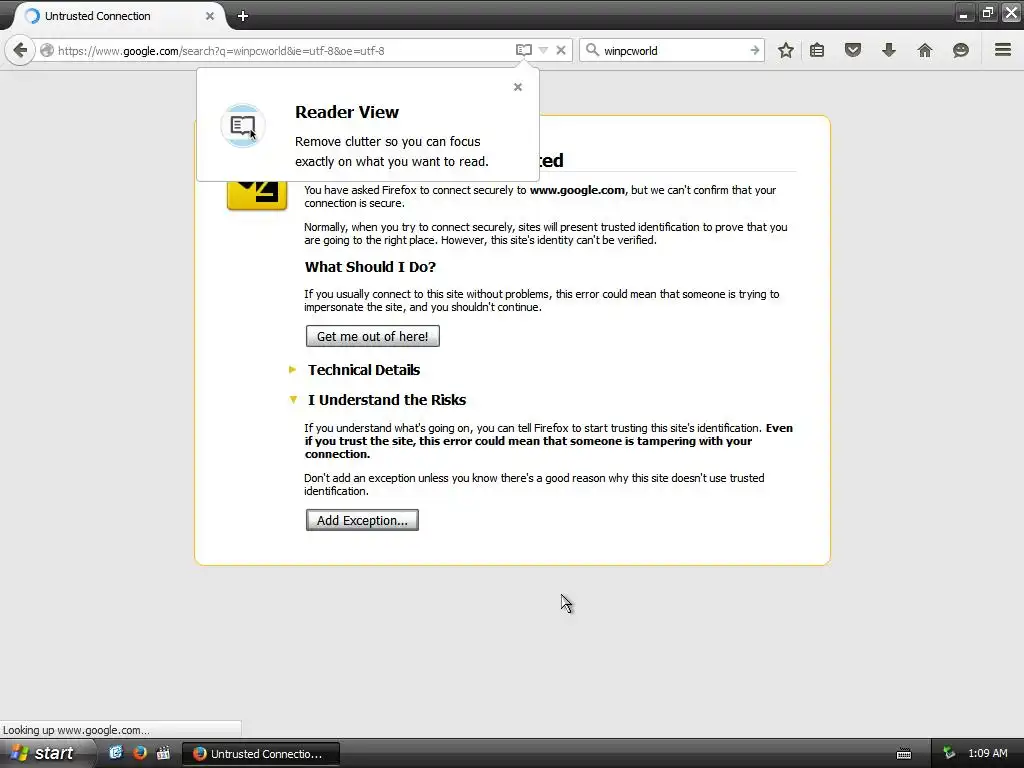The width and height of the screenshot is (1024, 768).
Task: Click the keyboard icon in taskbar
Action: pyautogui.click(x=904, y=754)
